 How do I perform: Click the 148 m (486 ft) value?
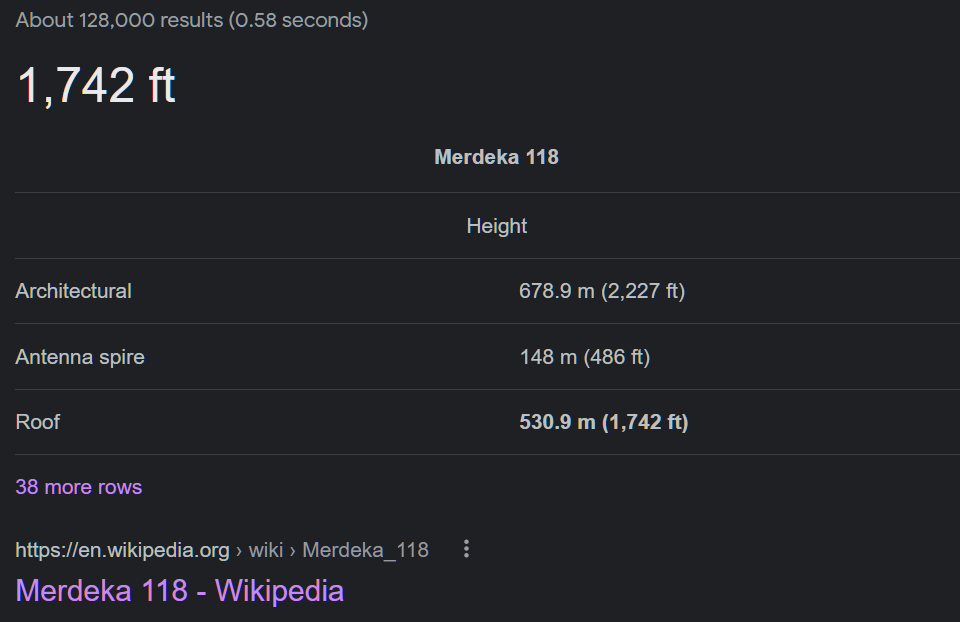(585, 357)
